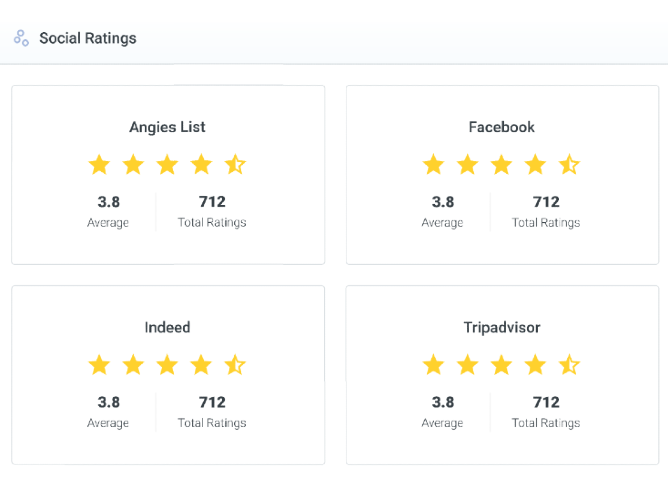
Task: Select the Indeed card title
Action: [x=168, y=327]
